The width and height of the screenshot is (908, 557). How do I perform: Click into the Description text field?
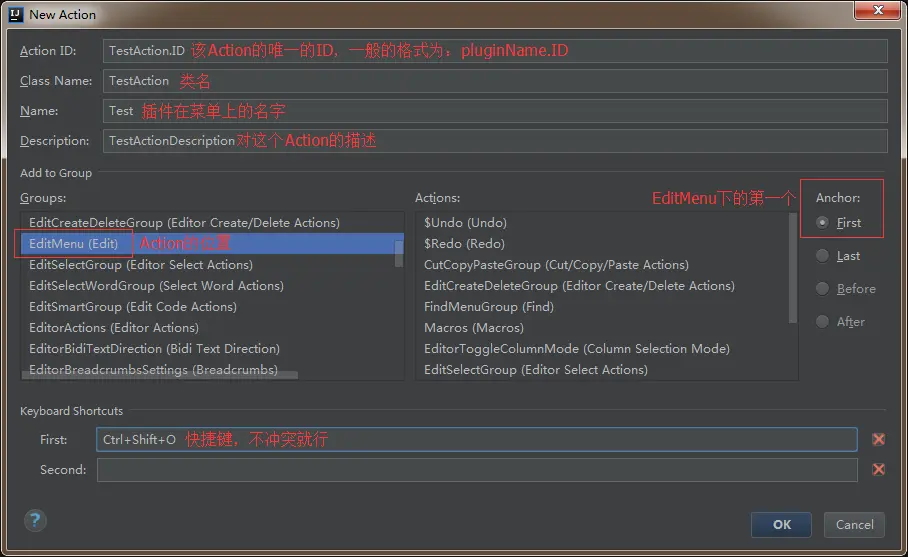(x=495, y=141)
